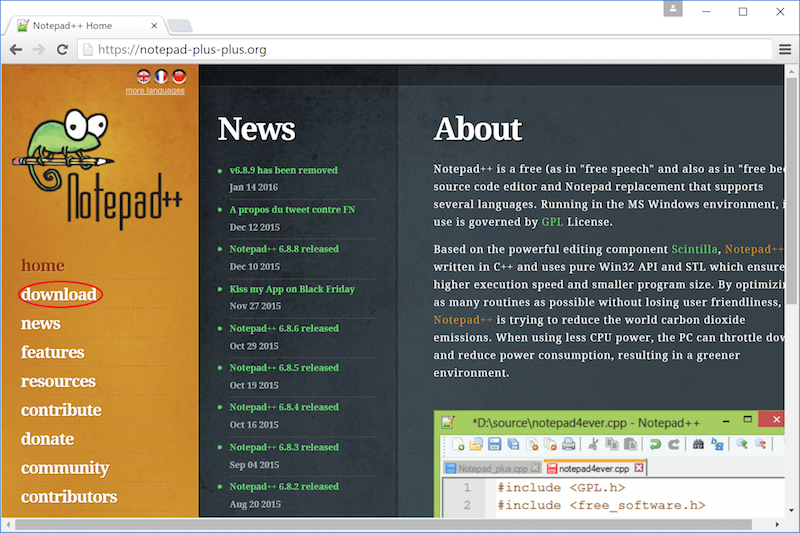Go to the home page menu link
This screenshot has height=533, width=800.
[x=43, y=265]
